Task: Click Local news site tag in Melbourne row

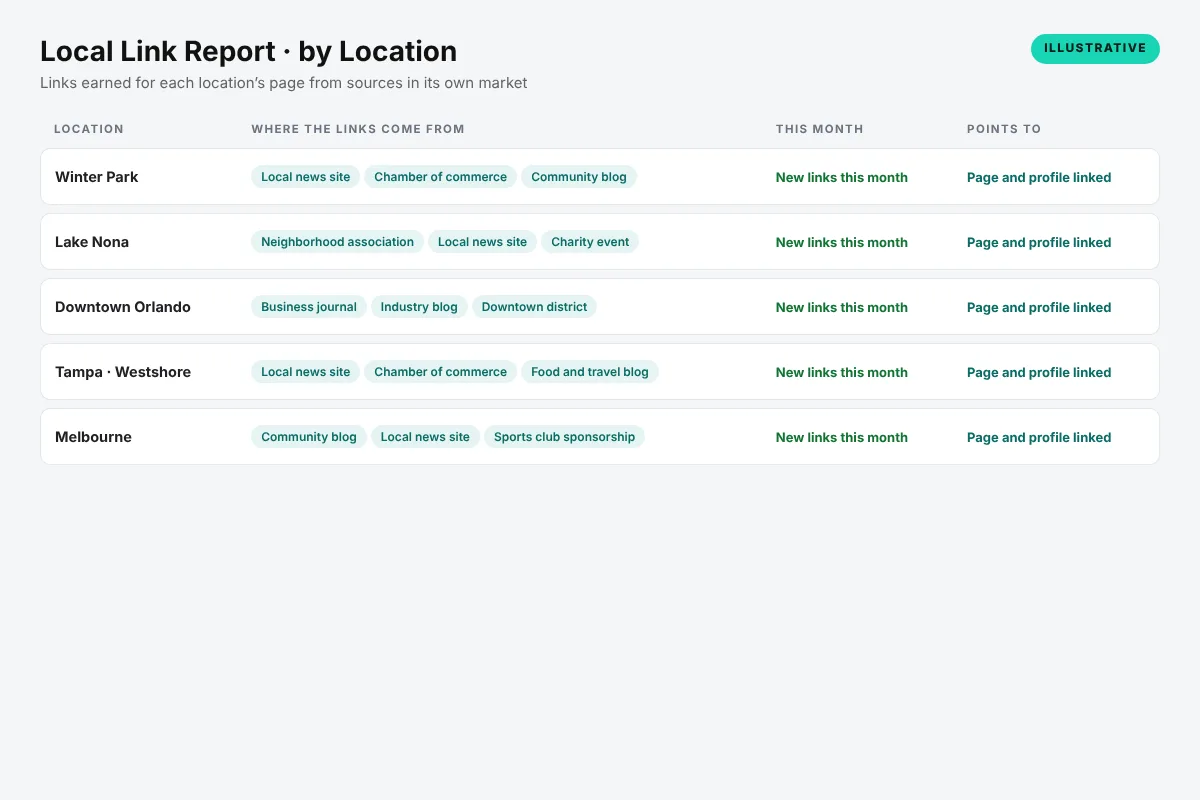Action: (425, 437)
